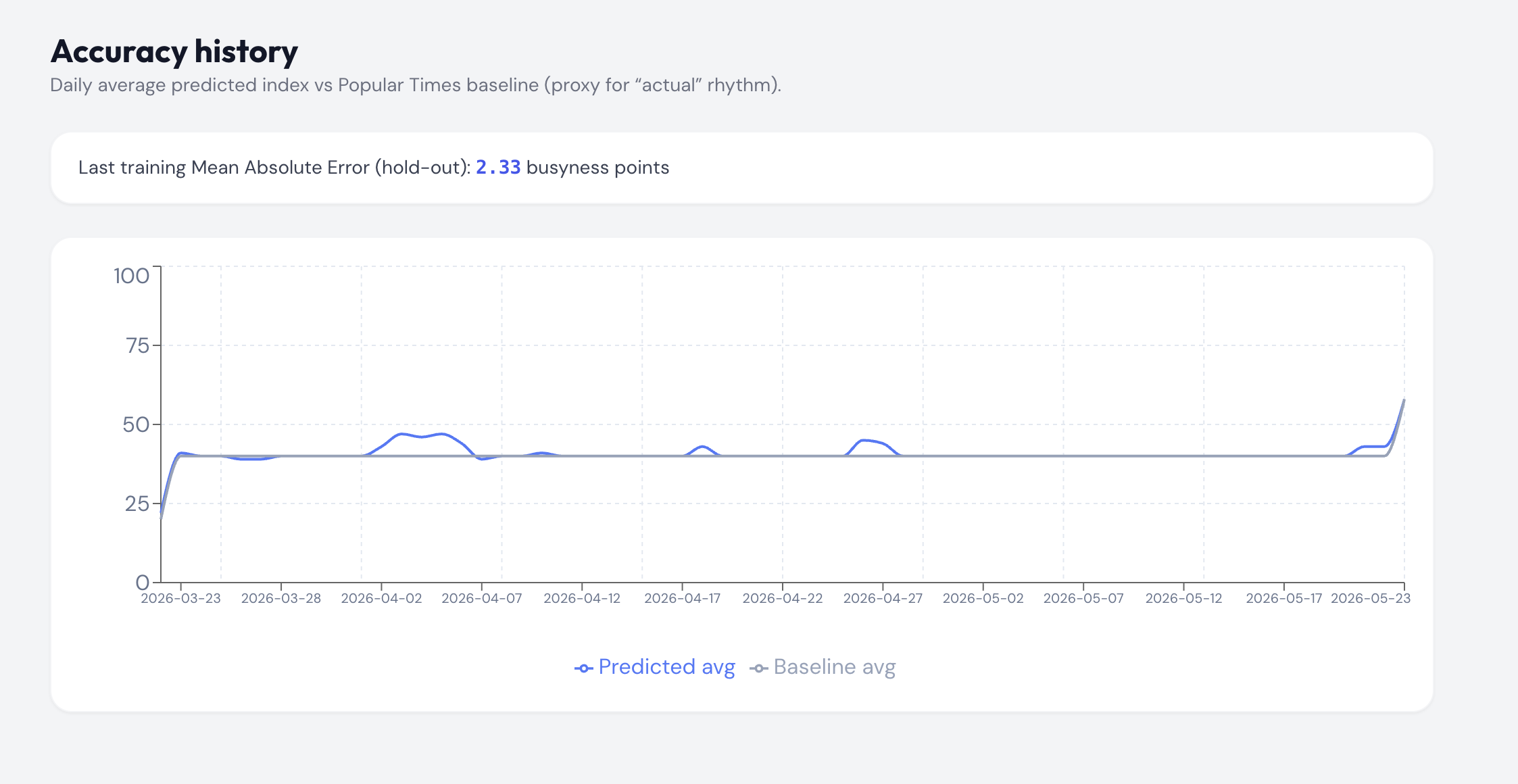1518x784 pixels.
Task: Select the Accuracy history heading
Action: click(174, 52)
